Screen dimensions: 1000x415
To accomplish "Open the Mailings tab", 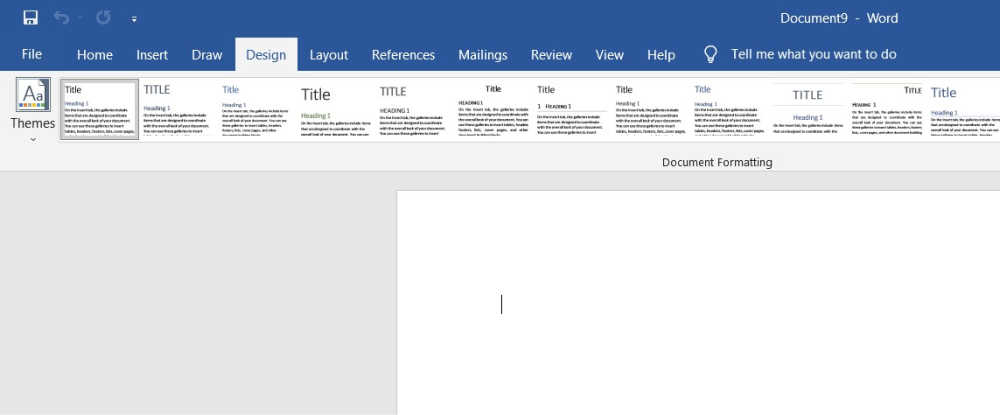I will tap(483, 55).
